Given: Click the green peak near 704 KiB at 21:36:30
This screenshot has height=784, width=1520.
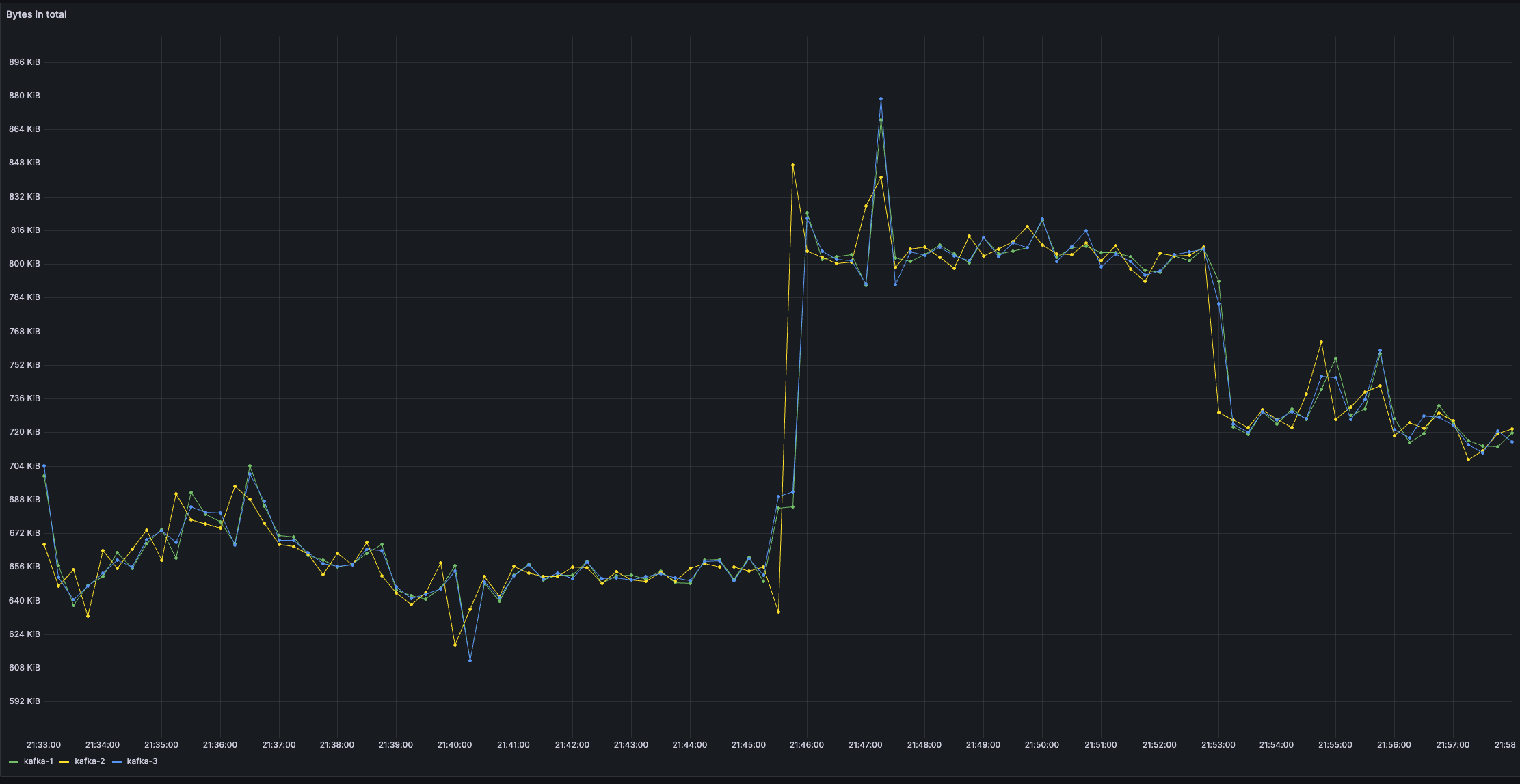Looking at the screenshot, I should point(250,466).
